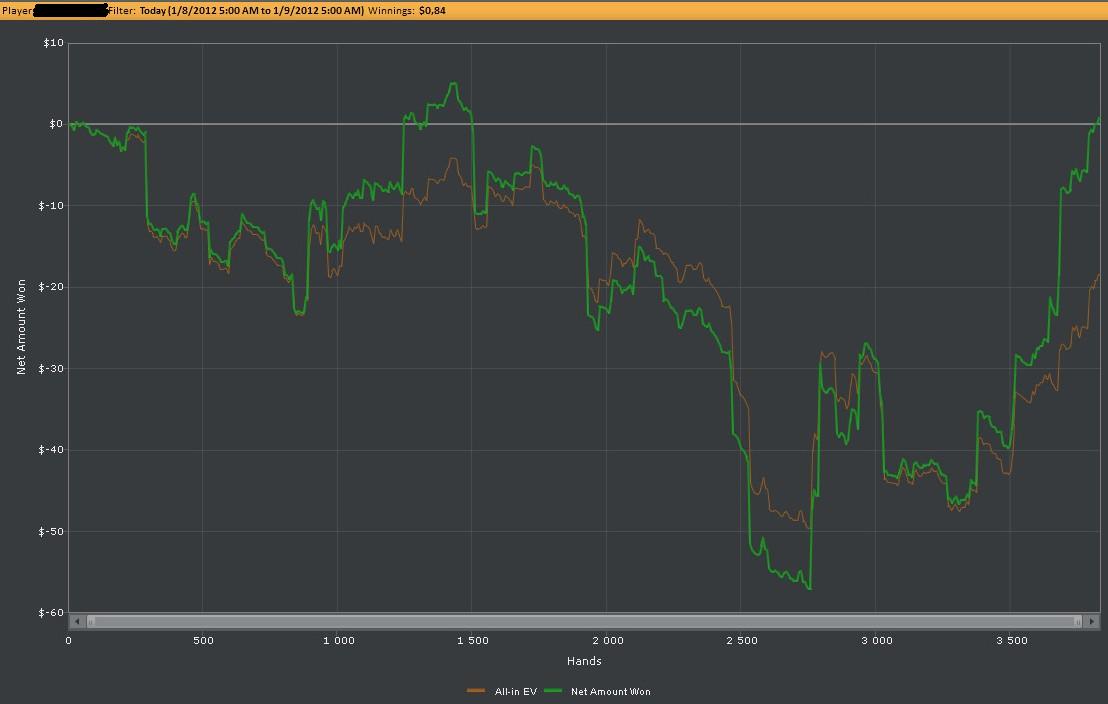Click the $-60 label on y-axis
The height and width of the screenshot is (704, 1108).
[x=50, y=612]
